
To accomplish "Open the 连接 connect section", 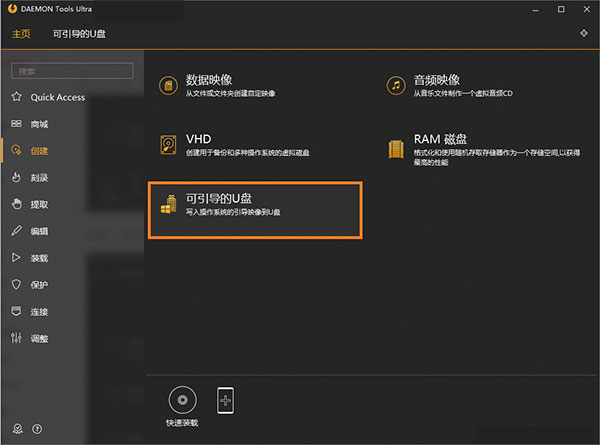I will pos(30,311).
